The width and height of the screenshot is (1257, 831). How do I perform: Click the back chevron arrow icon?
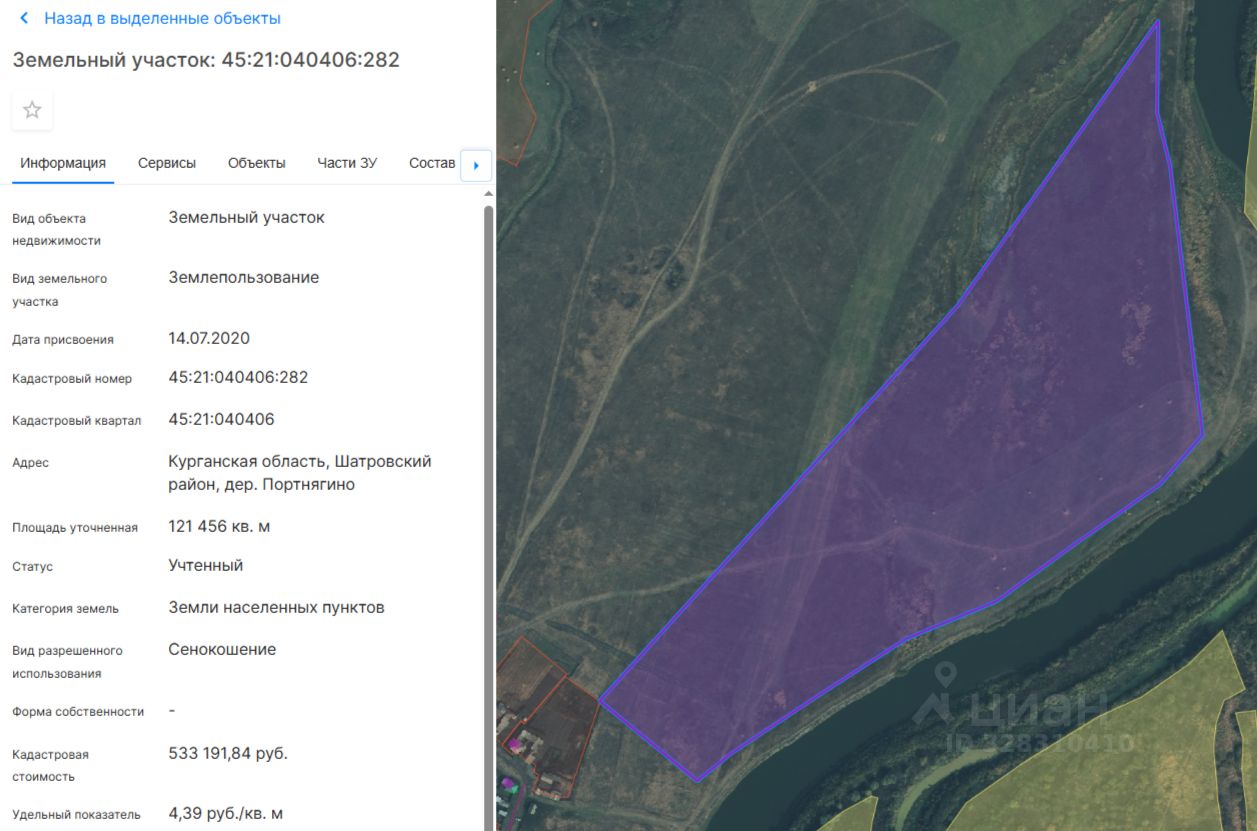(x=24, y=18)
